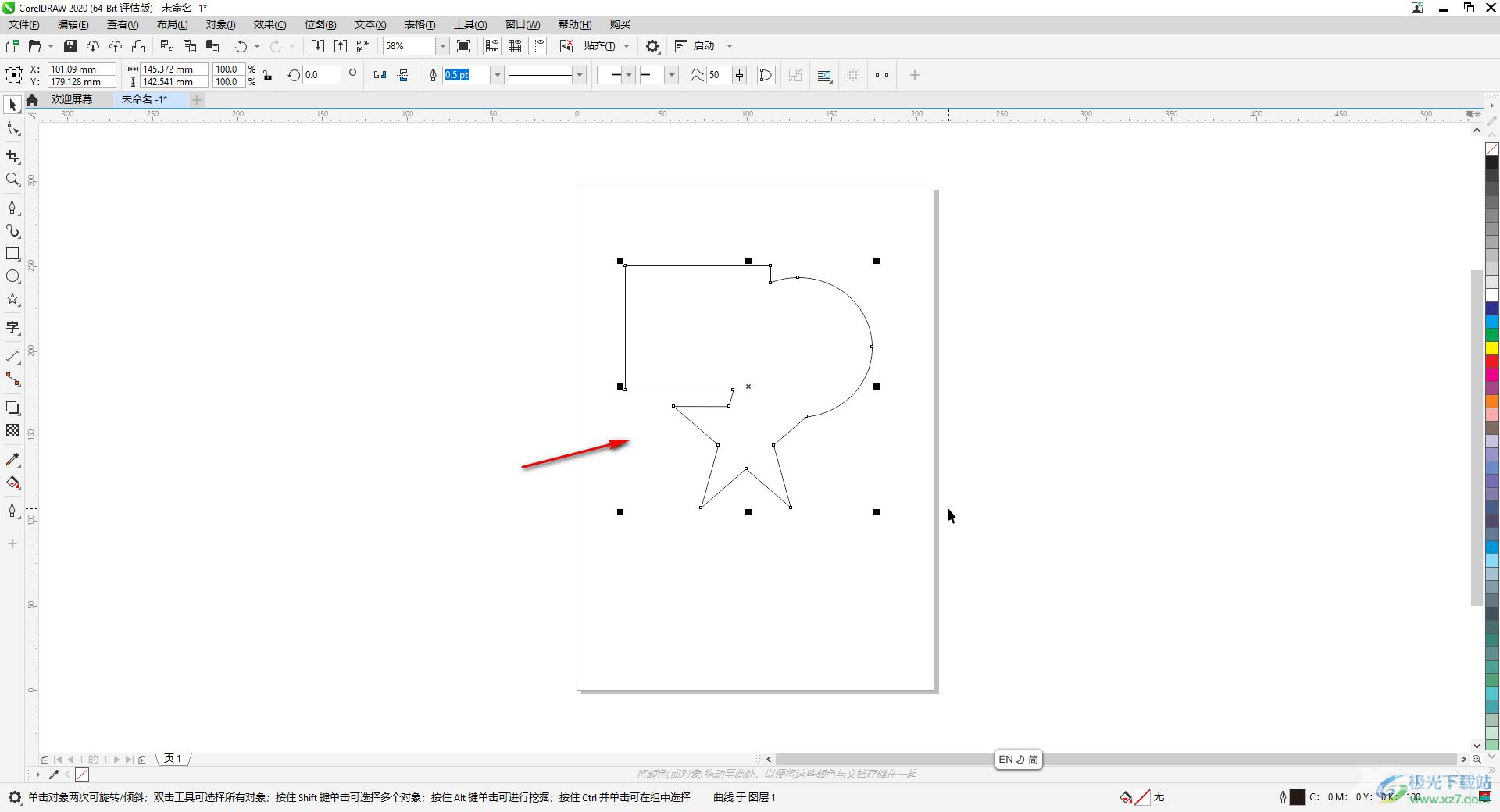Click the Export arrow-up icon
The image size is (1500, 812).
pos(341,46)
